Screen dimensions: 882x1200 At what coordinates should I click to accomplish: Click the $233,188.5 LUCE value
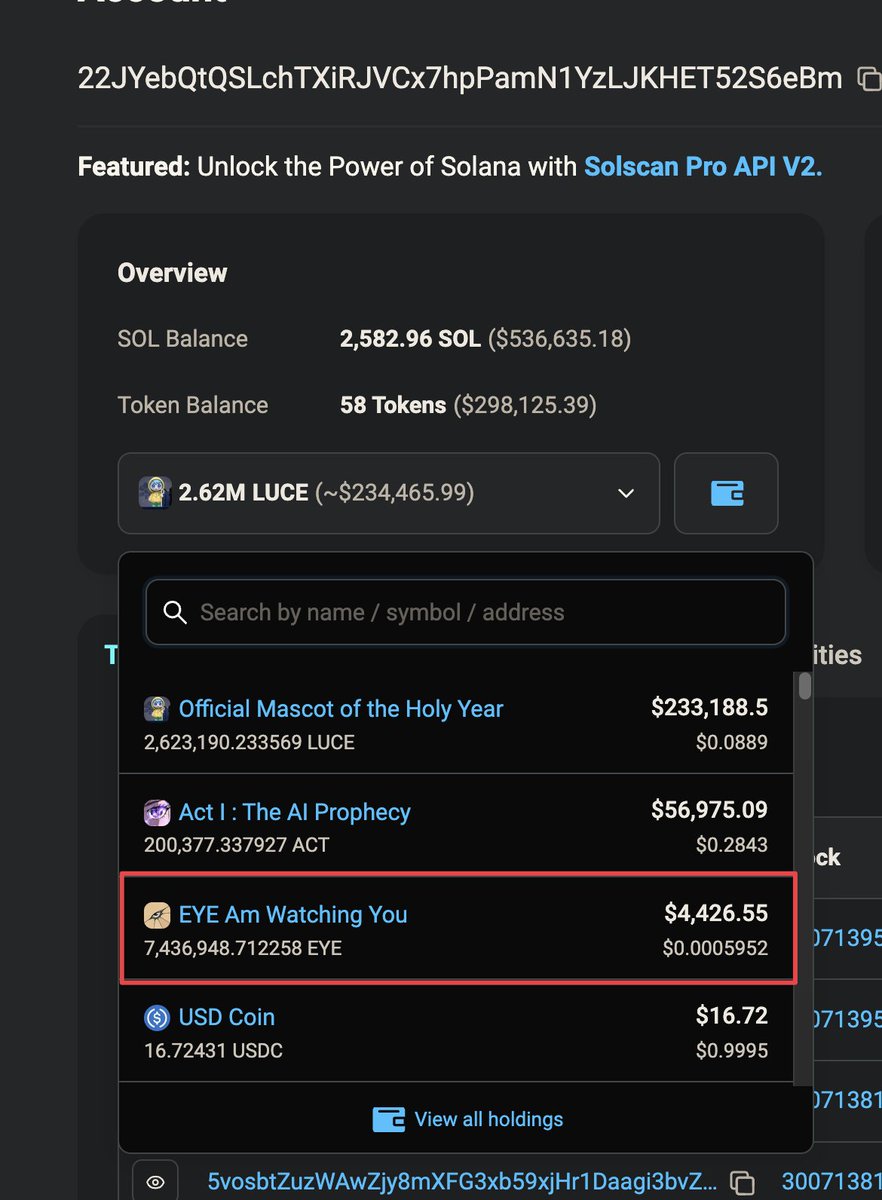point(709,708)
